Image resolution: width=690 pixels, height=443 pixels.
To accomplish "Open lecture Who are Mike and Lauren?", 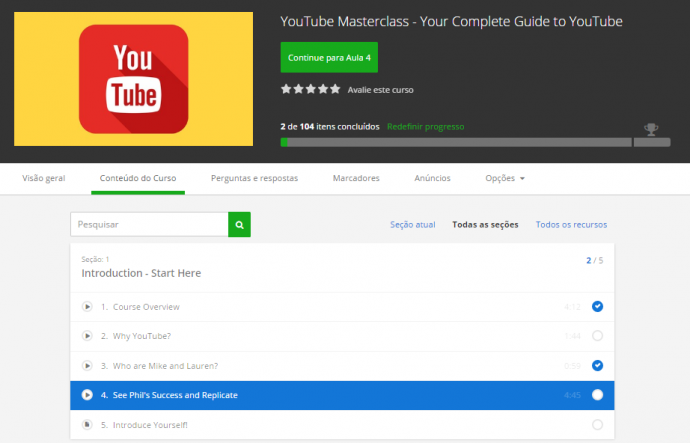I will pos(165,366).
